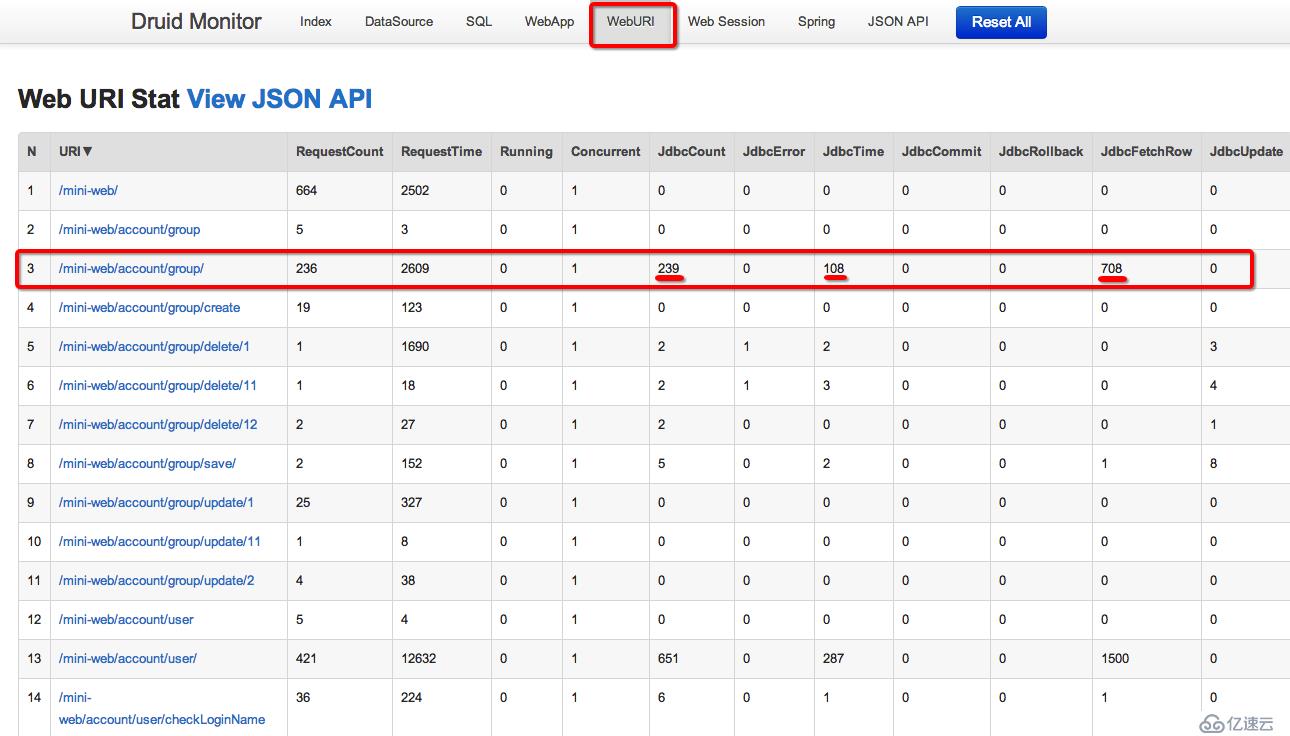
Task: Click RequestCount value 36
Action: coord(303,697)
